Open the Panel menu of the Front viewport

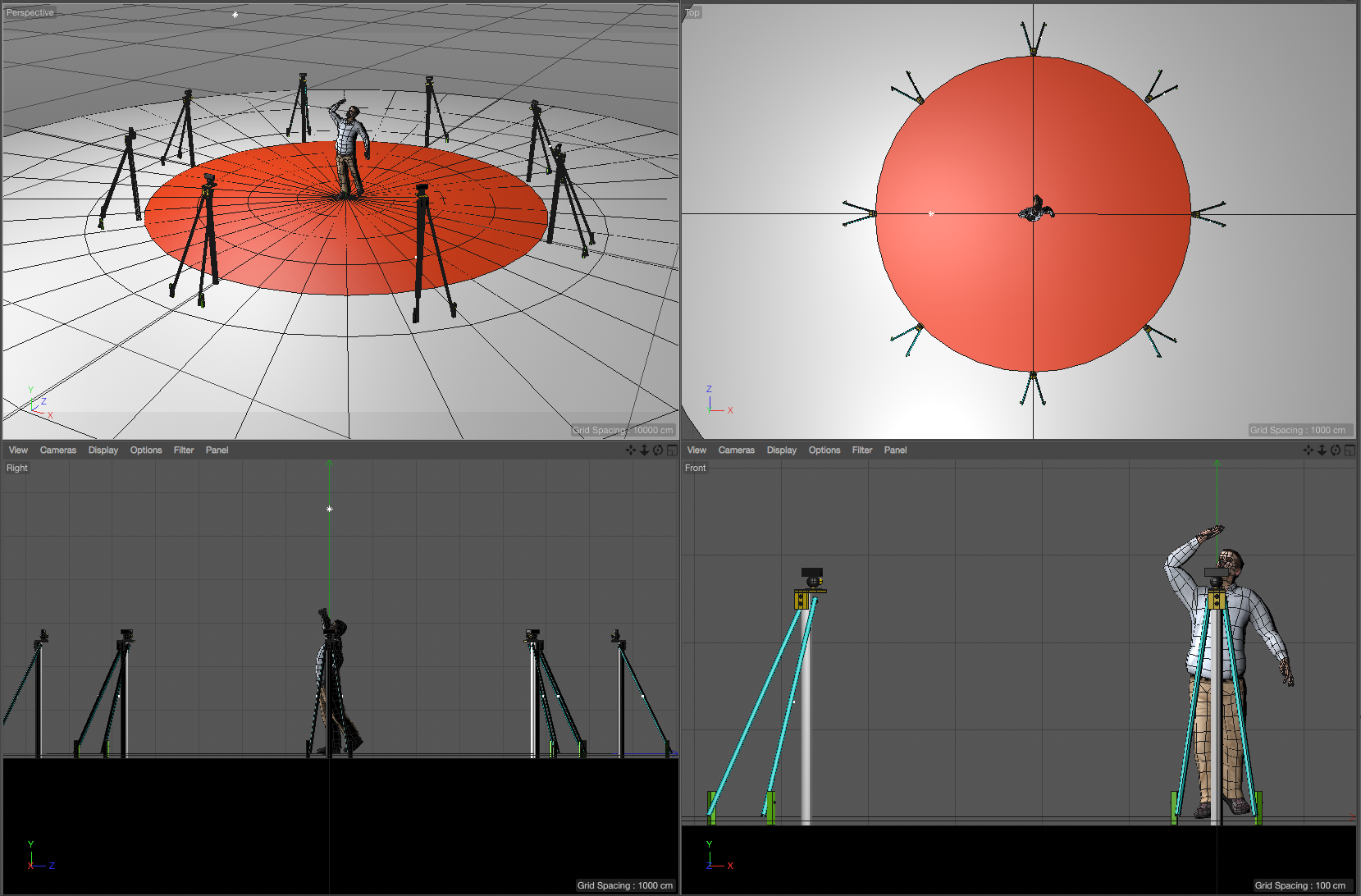(896, 450)
